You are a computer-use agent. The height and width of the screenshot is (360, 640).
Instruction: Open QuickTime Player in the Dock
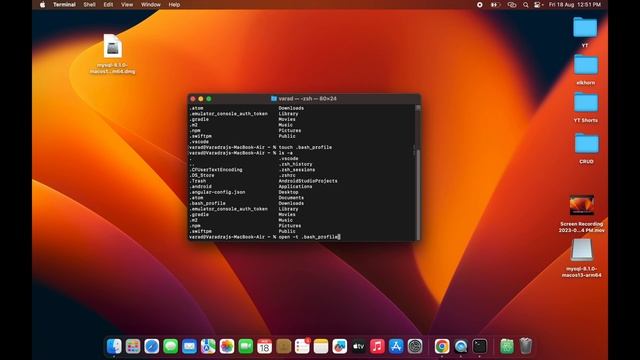point(461,346)
